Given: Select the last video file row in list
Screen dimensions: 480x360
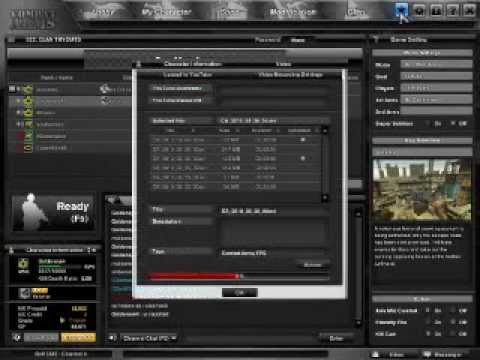Looking at the screenshot, I should 236,187.
